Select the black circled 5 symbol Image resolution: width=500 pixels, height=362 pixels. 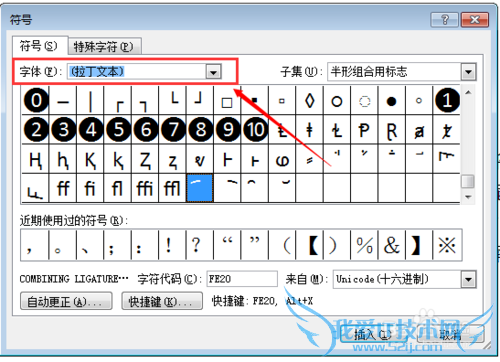[118, 130]
